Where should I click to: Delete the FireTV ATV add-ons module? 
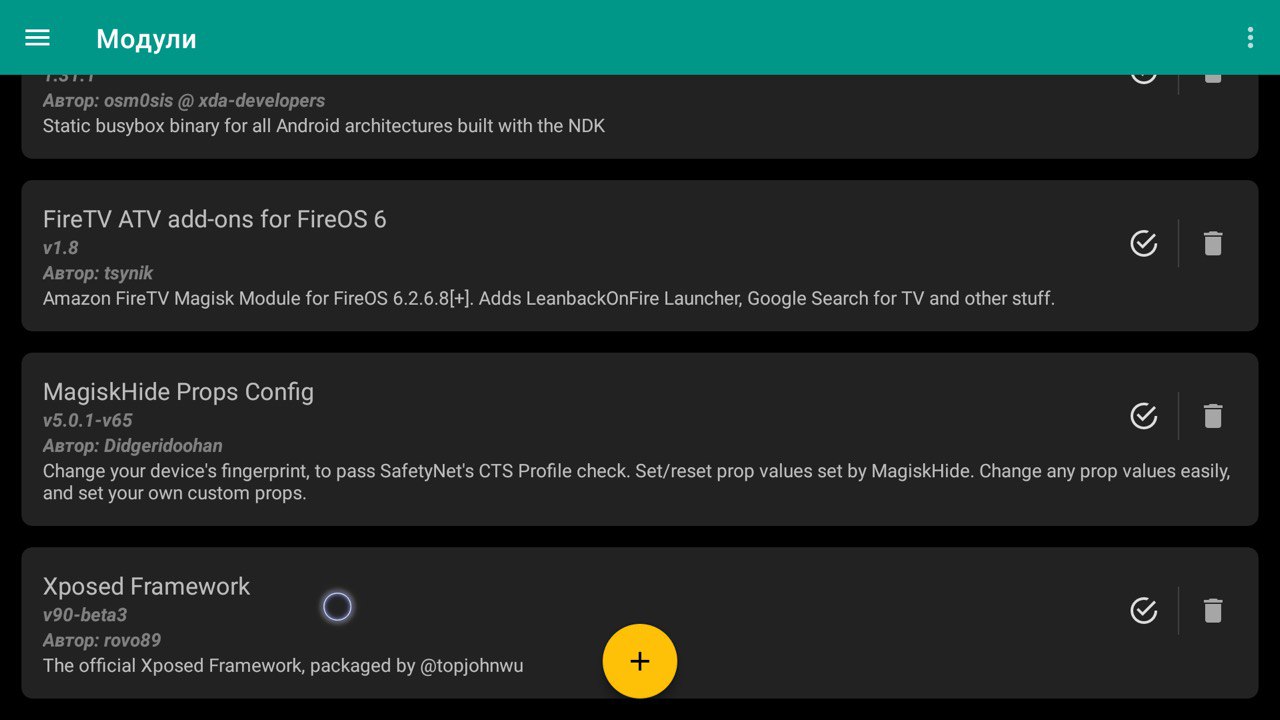tap(1213, 243)
